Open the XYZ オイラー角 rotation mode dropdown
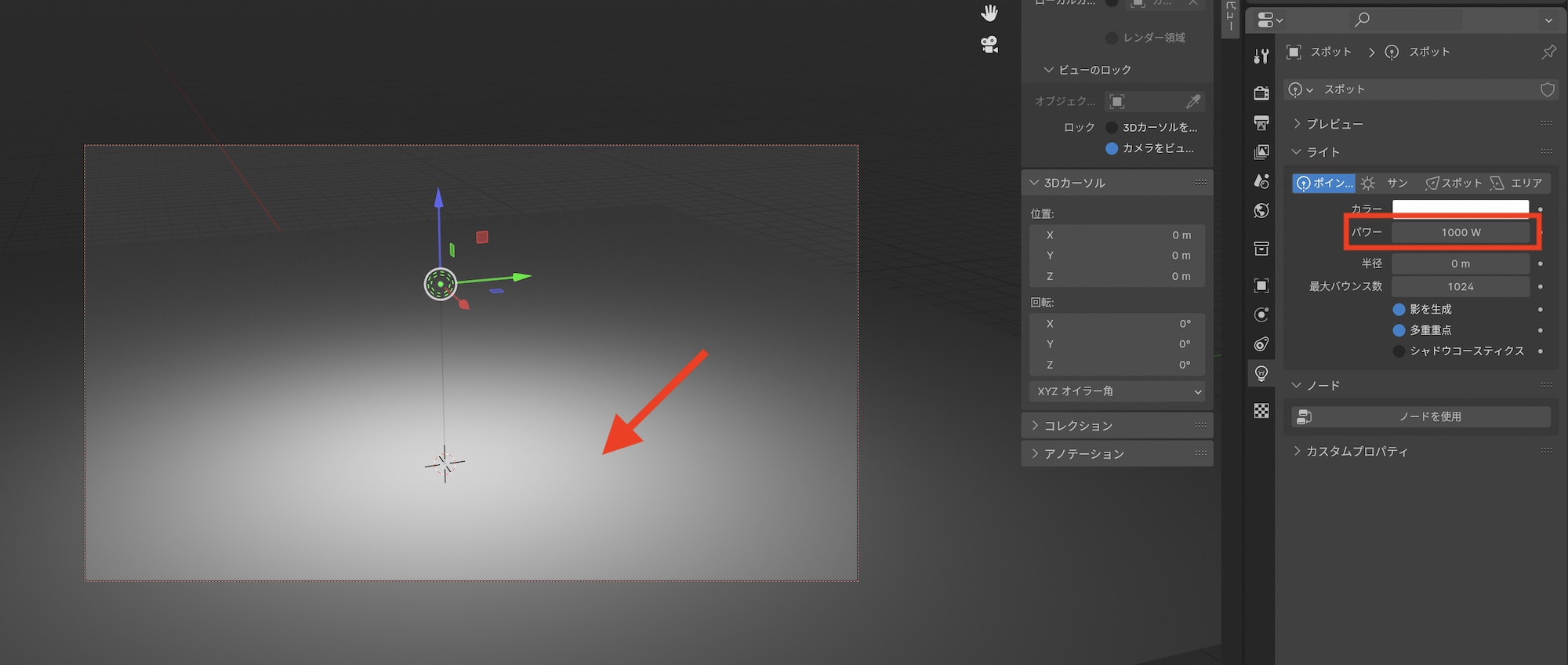1568x665 pixels. pos(1116,391)
